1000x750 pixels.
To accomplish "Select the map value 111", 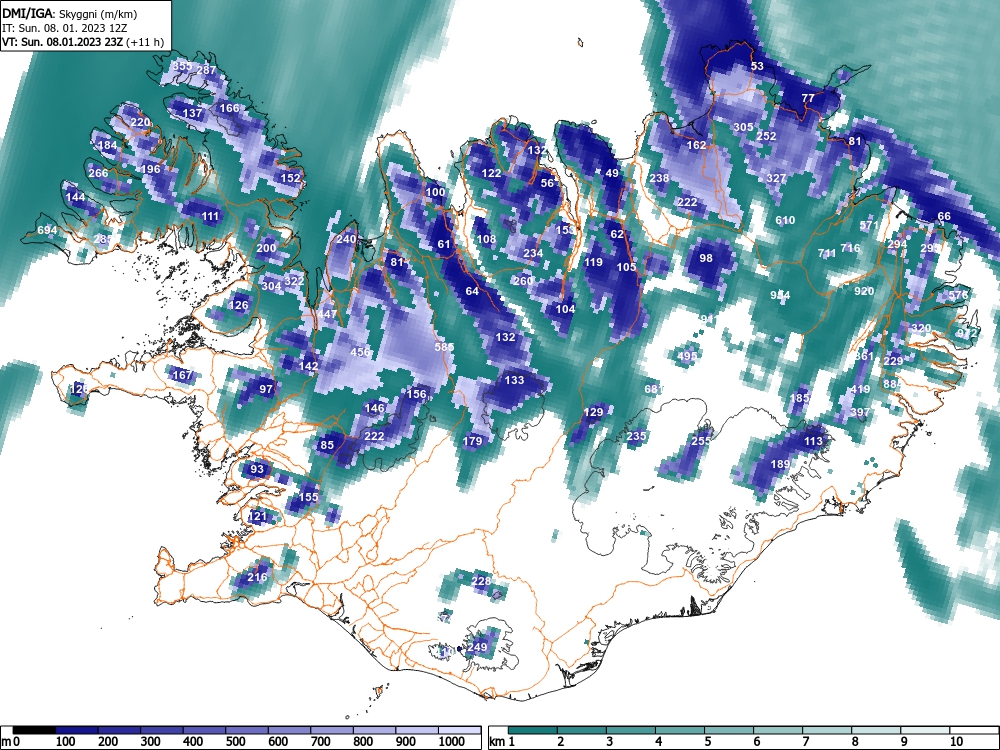I will pos(210,216).
